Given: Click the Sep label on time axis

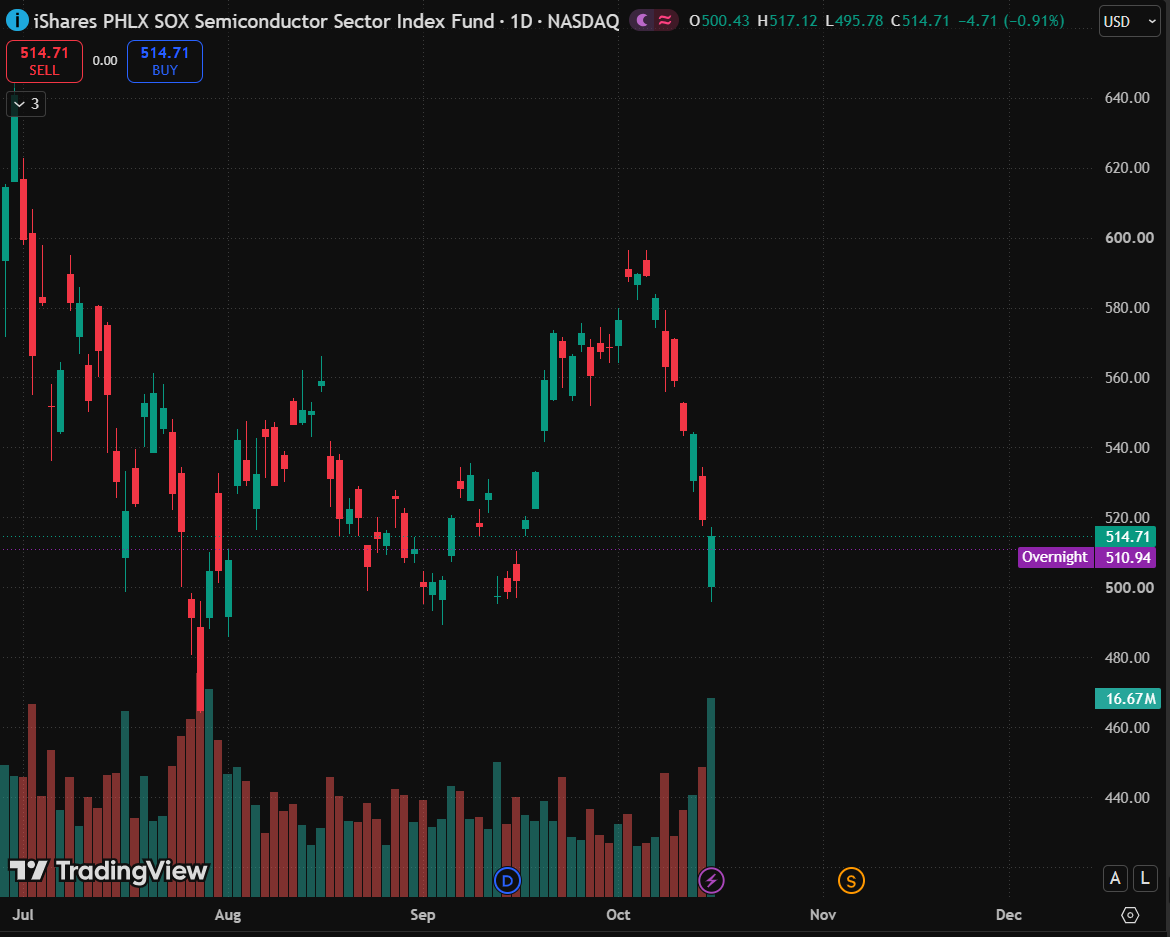Looking at the screenshot, I should [x=422, y=915].
